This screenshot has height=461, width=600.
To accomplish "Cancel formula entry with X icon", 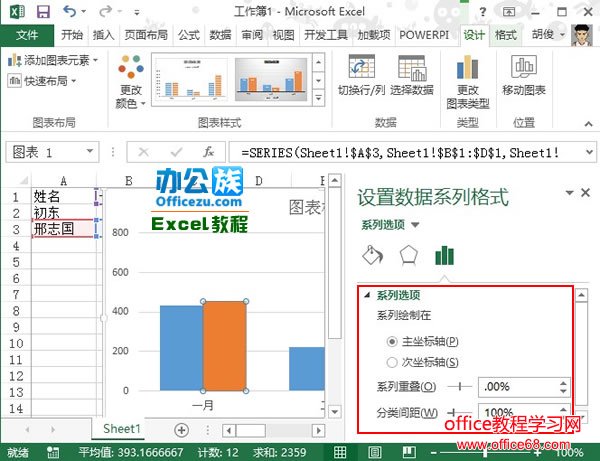I will pos(144,152).
